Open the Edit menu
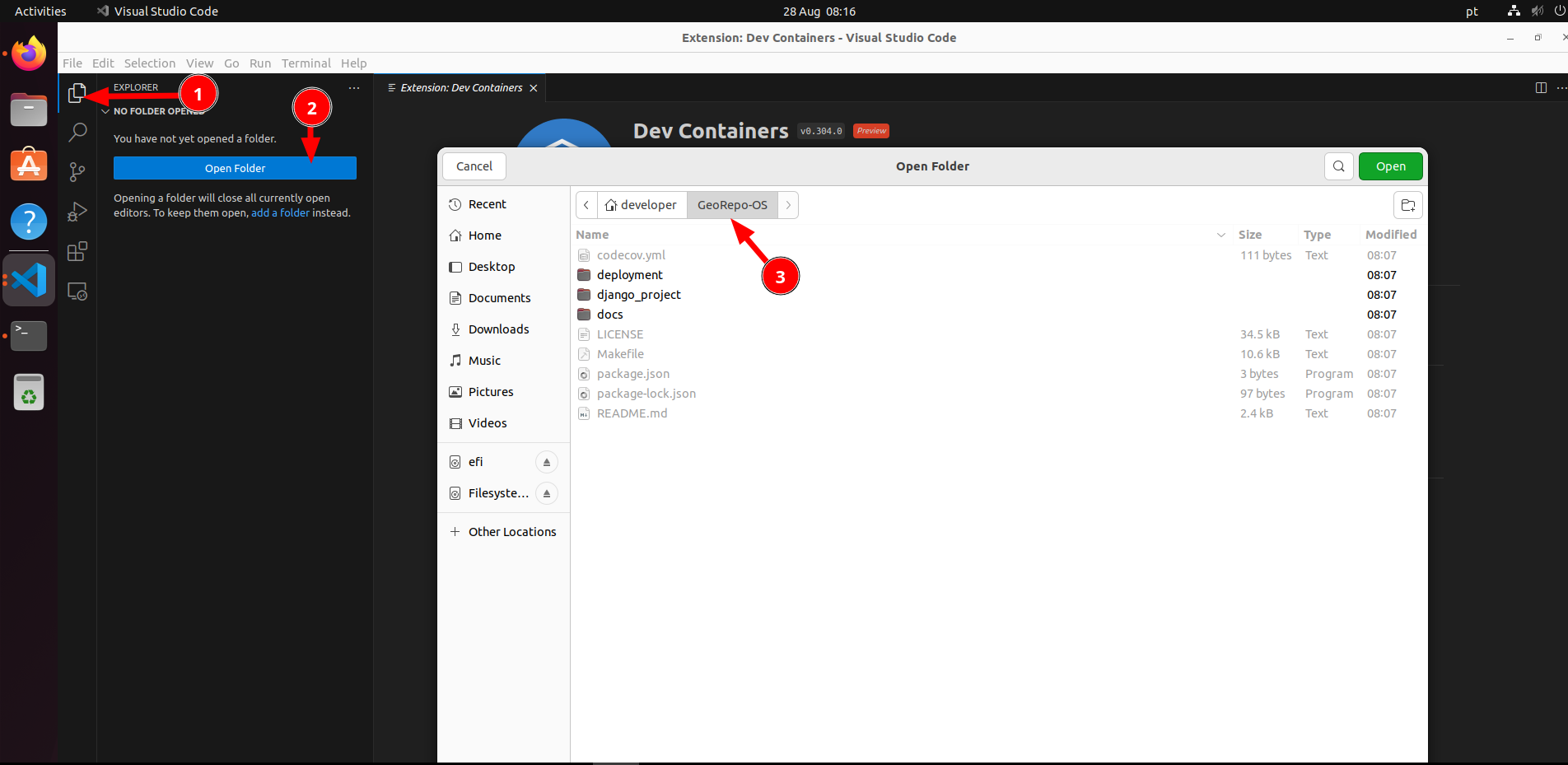 (103, 63)
